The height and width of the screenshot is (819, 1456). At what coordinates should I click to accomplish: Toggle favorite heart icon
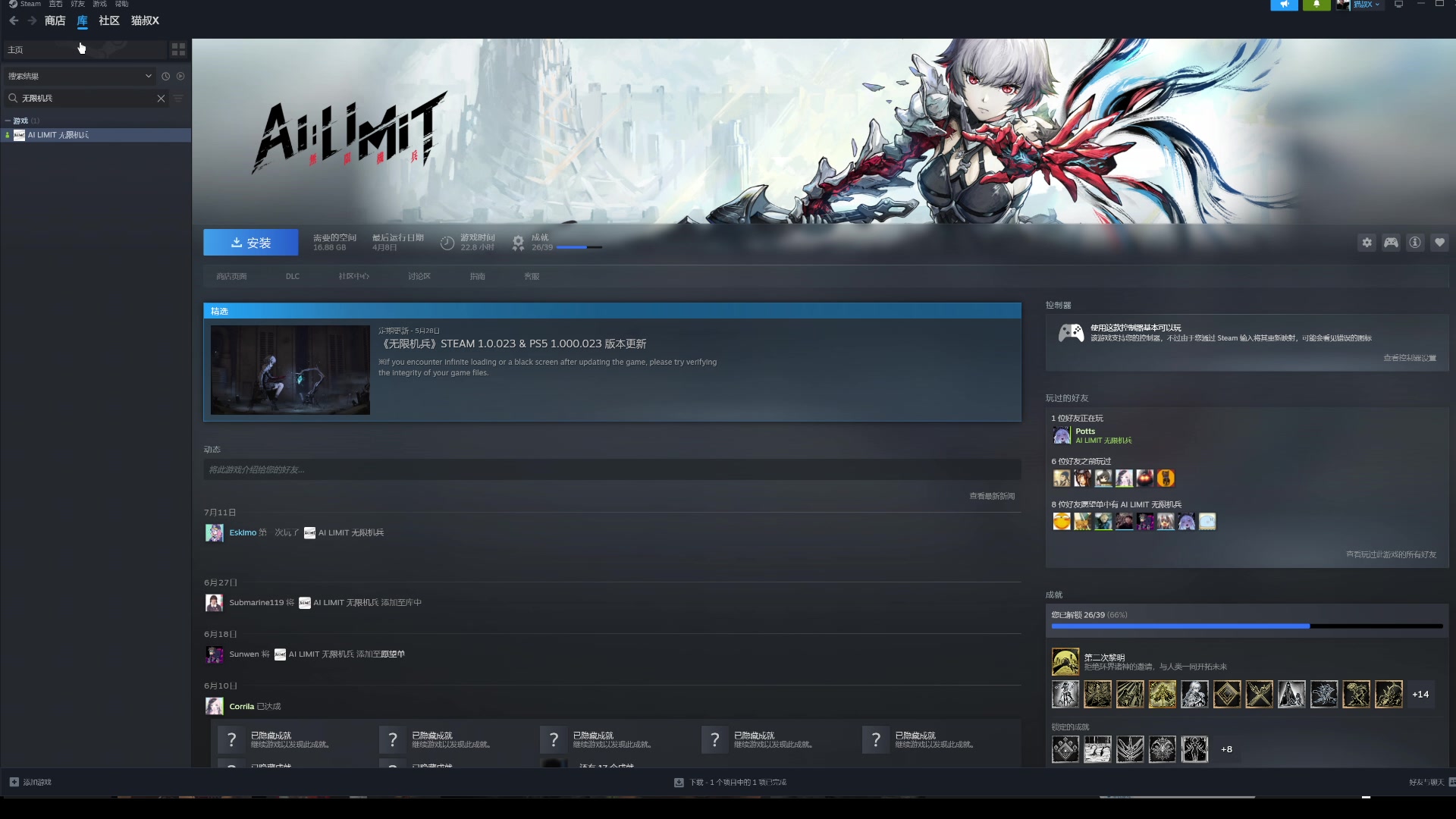(x=1439, y=243)
